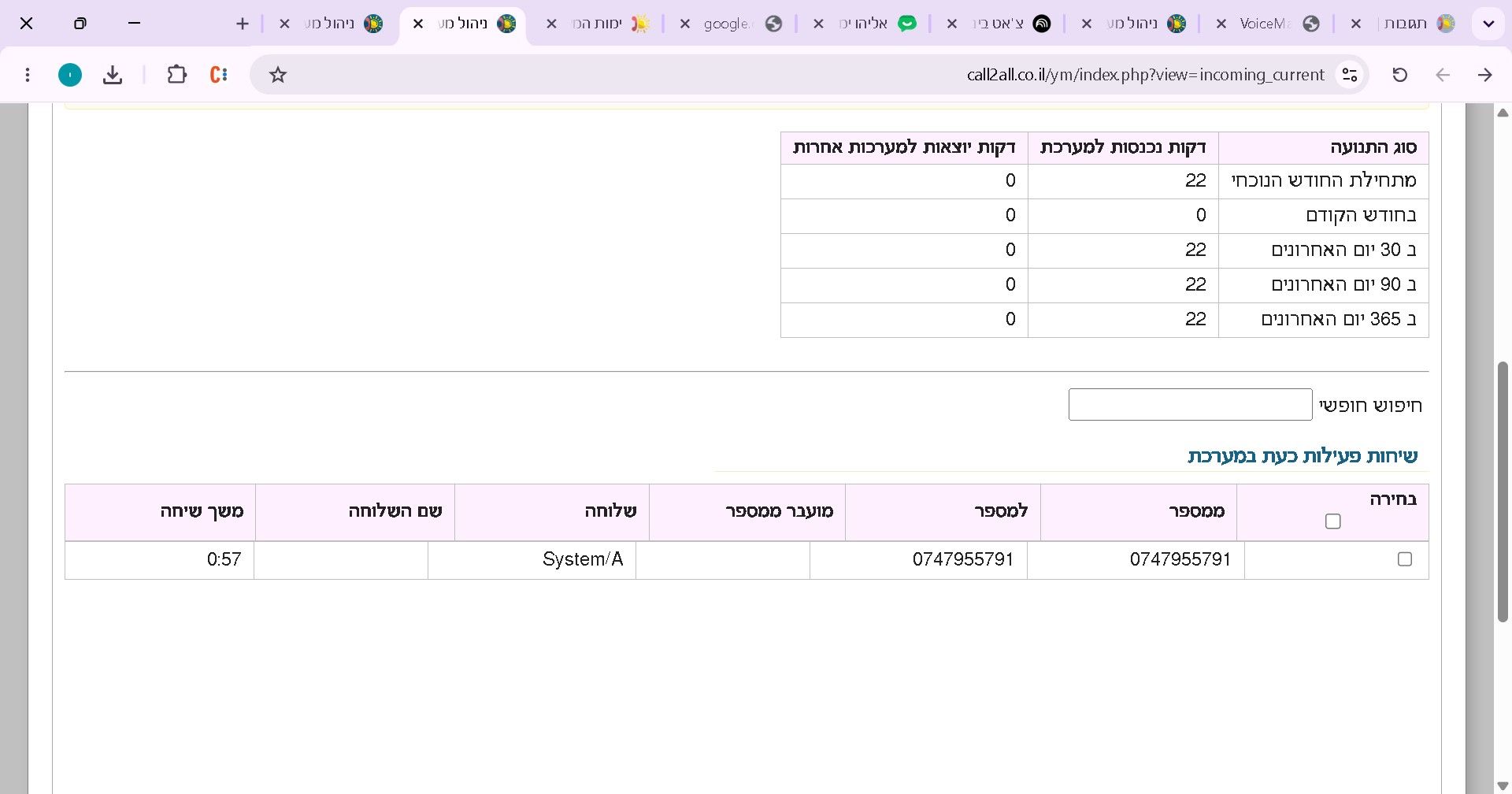
Task: Open the downloads icon in toolbar
Action: (x=113, y=75)
